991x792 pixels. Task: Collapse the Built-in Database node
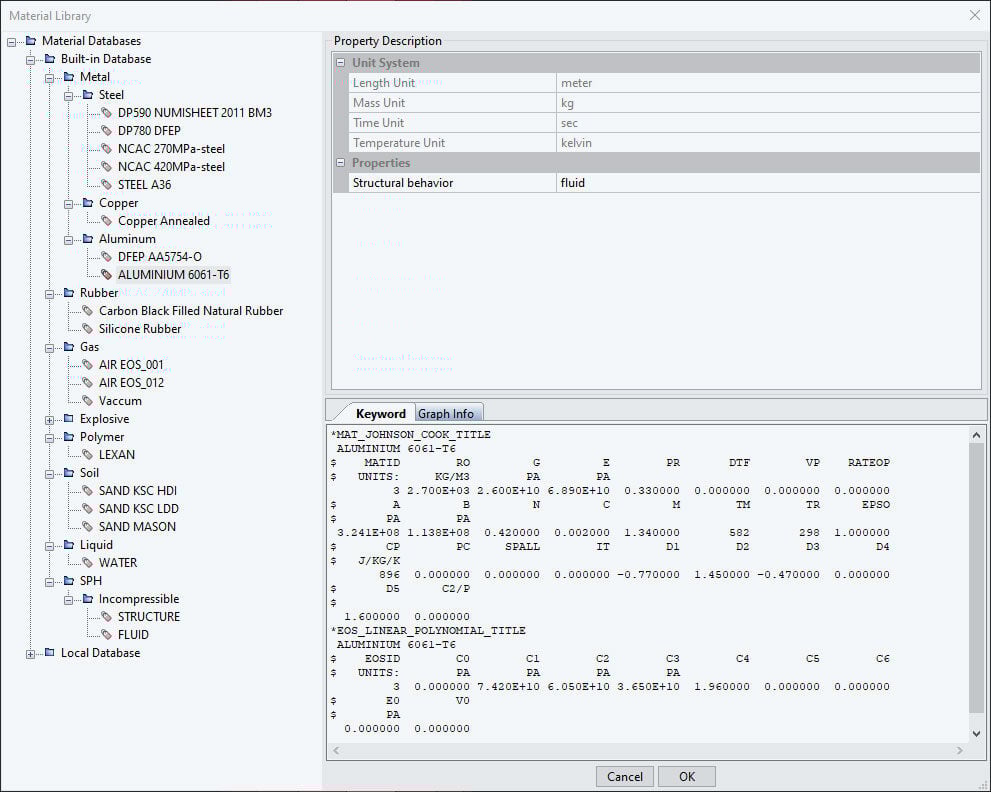[32, 58]
